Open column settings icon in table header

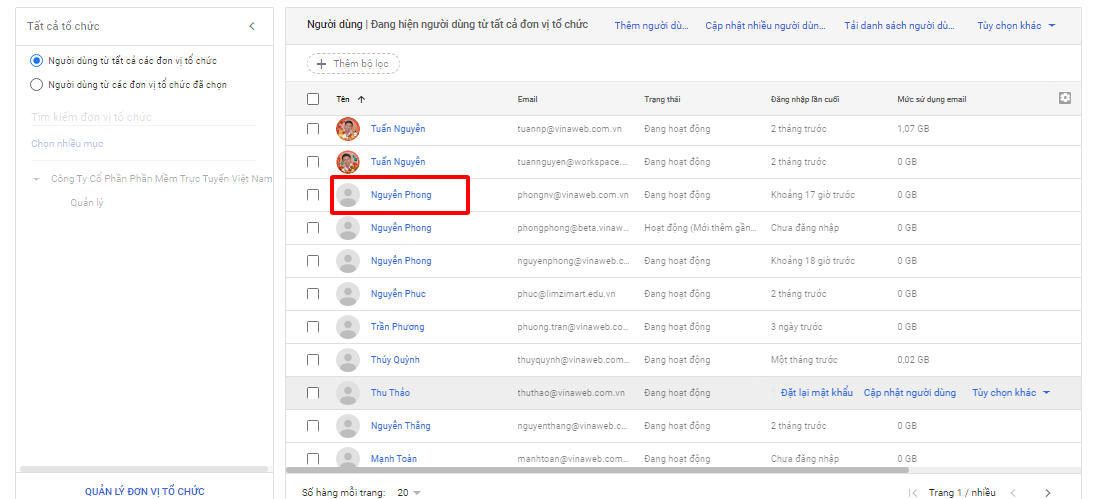1065,98
